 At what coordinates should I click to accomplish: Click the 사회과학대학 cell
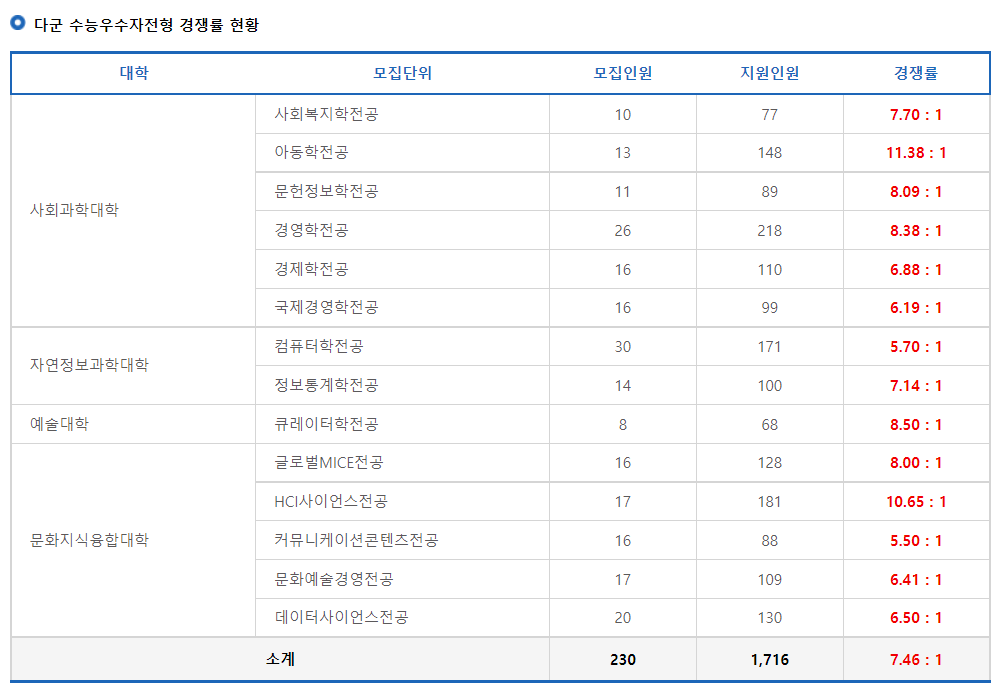click(x=61, y=210)
